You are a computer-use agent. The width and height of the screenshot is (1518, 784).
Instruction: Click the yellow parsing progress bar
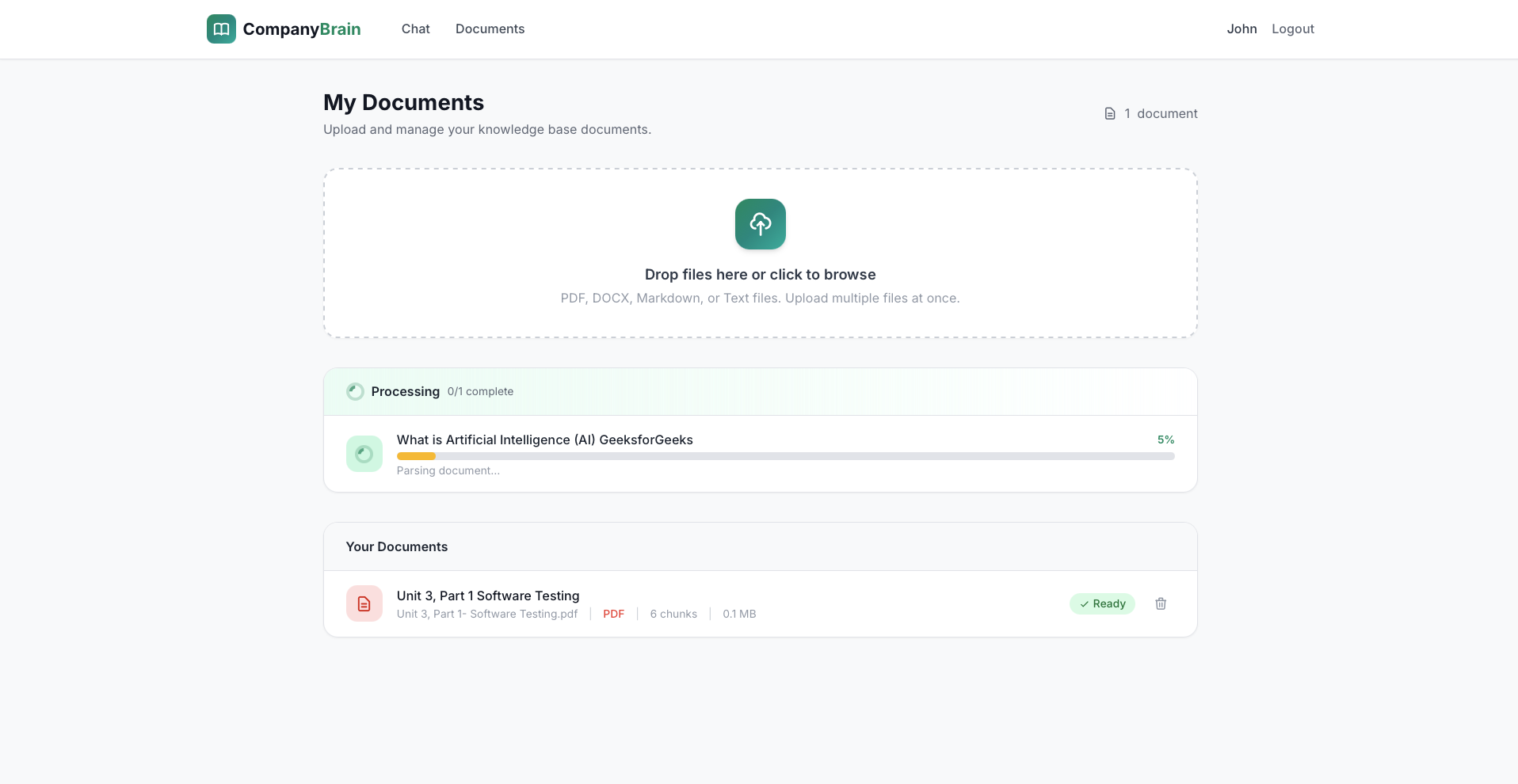coord(416,456)
